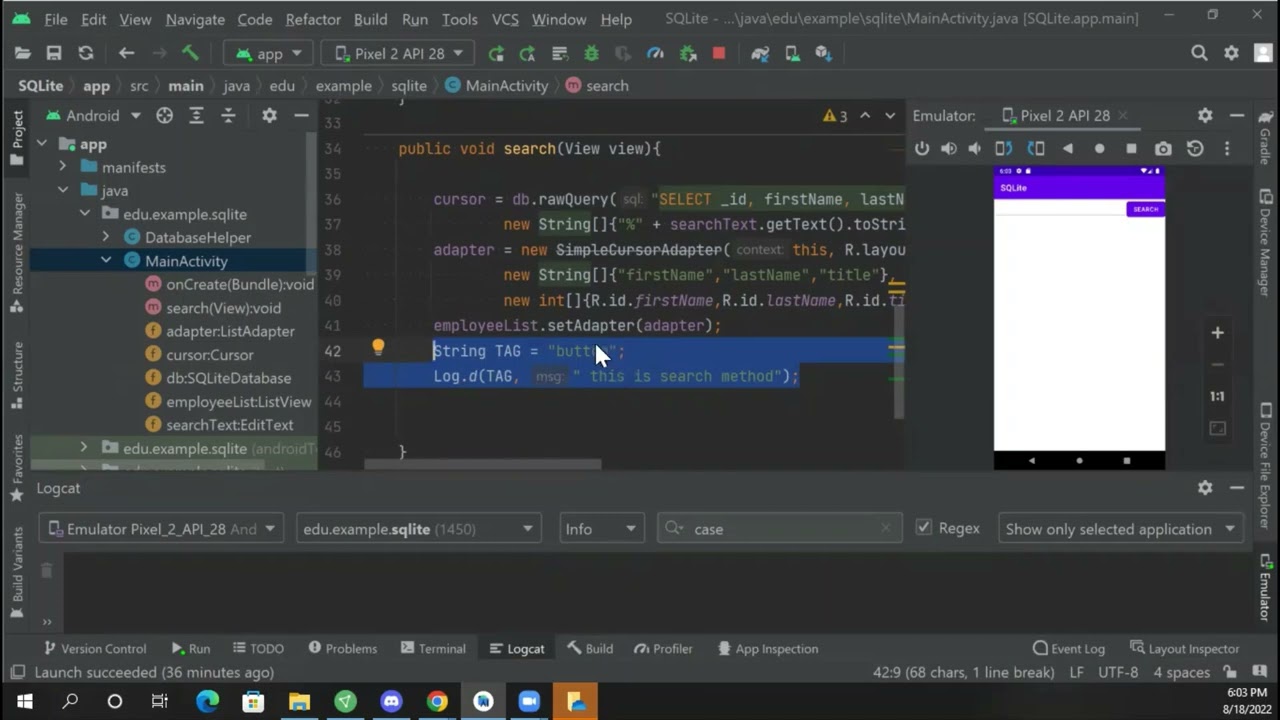The height and width of the screenshot is (720, 1280).
Task: Collapse the MainActivity class node
Action: click(x=106, y=260)
